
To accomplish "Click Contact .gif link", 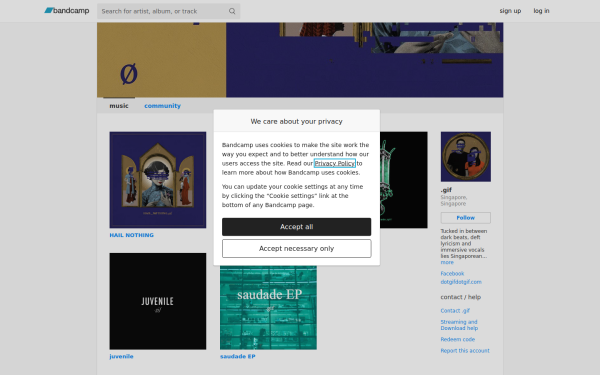I will click(455, 311).
